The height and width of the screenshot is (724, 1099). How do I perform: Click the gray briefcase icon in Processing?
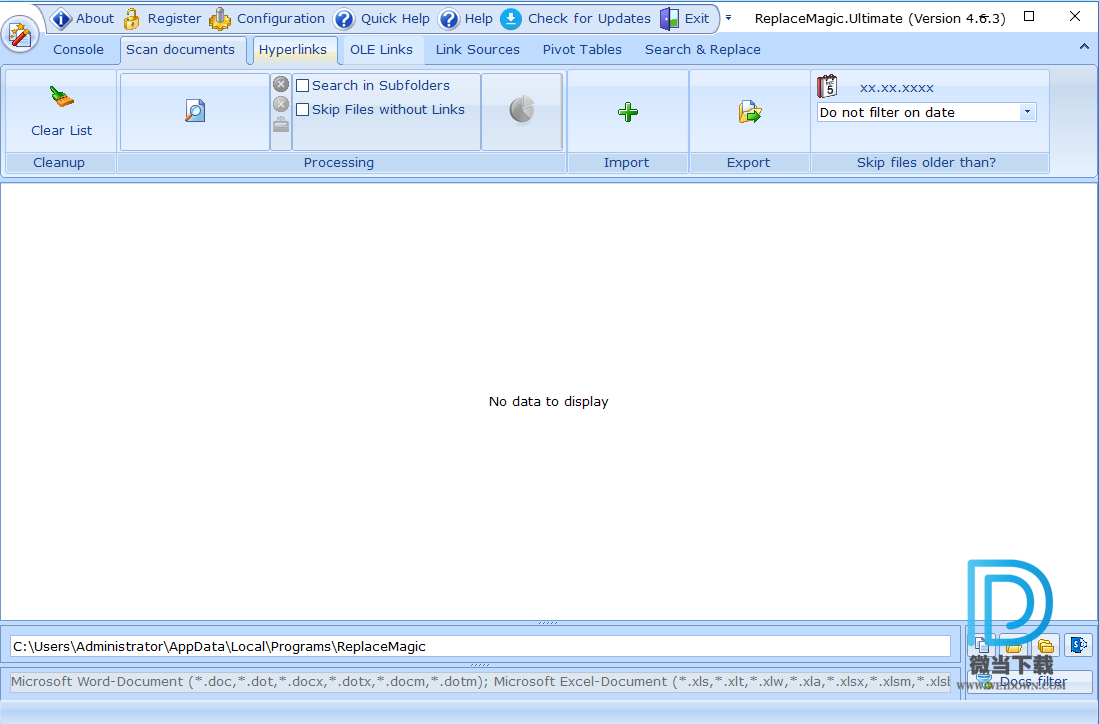281,124
